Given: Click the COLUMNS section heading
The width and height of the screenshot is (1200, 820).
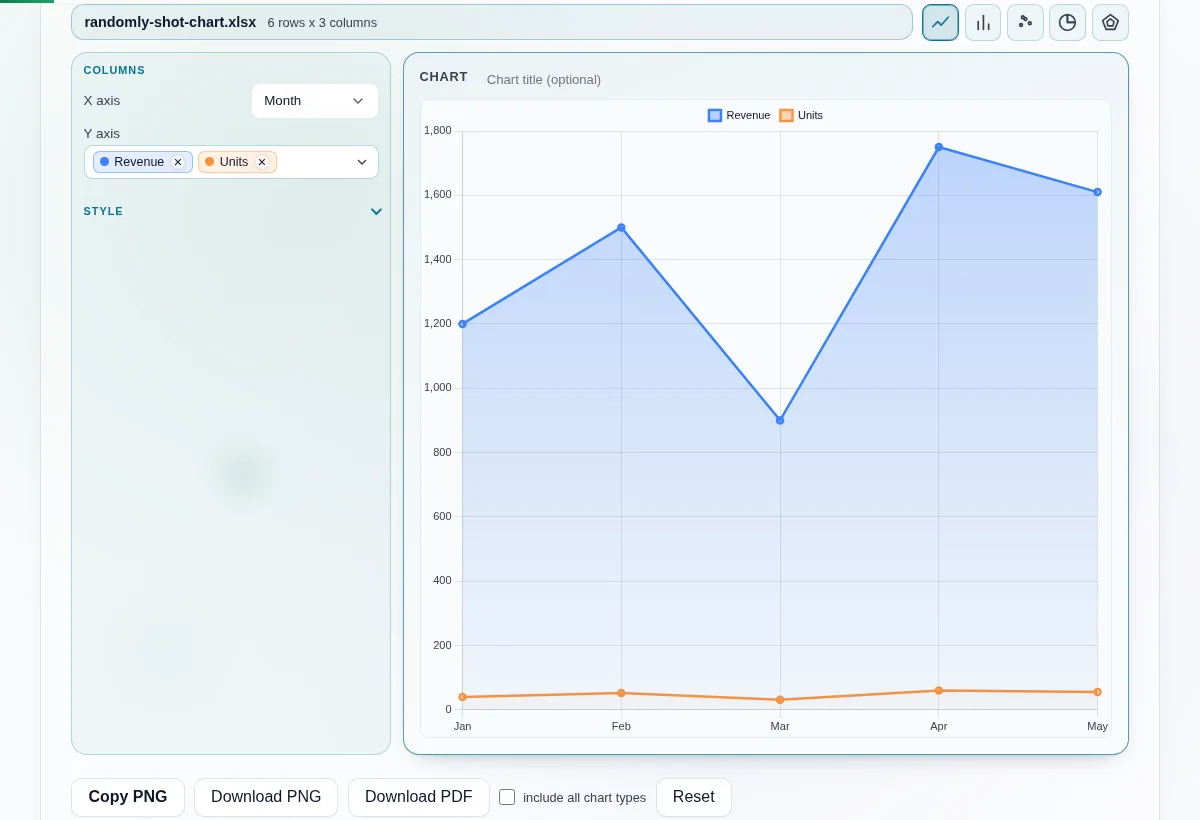Looking at the screenshot, I should 114,70.
